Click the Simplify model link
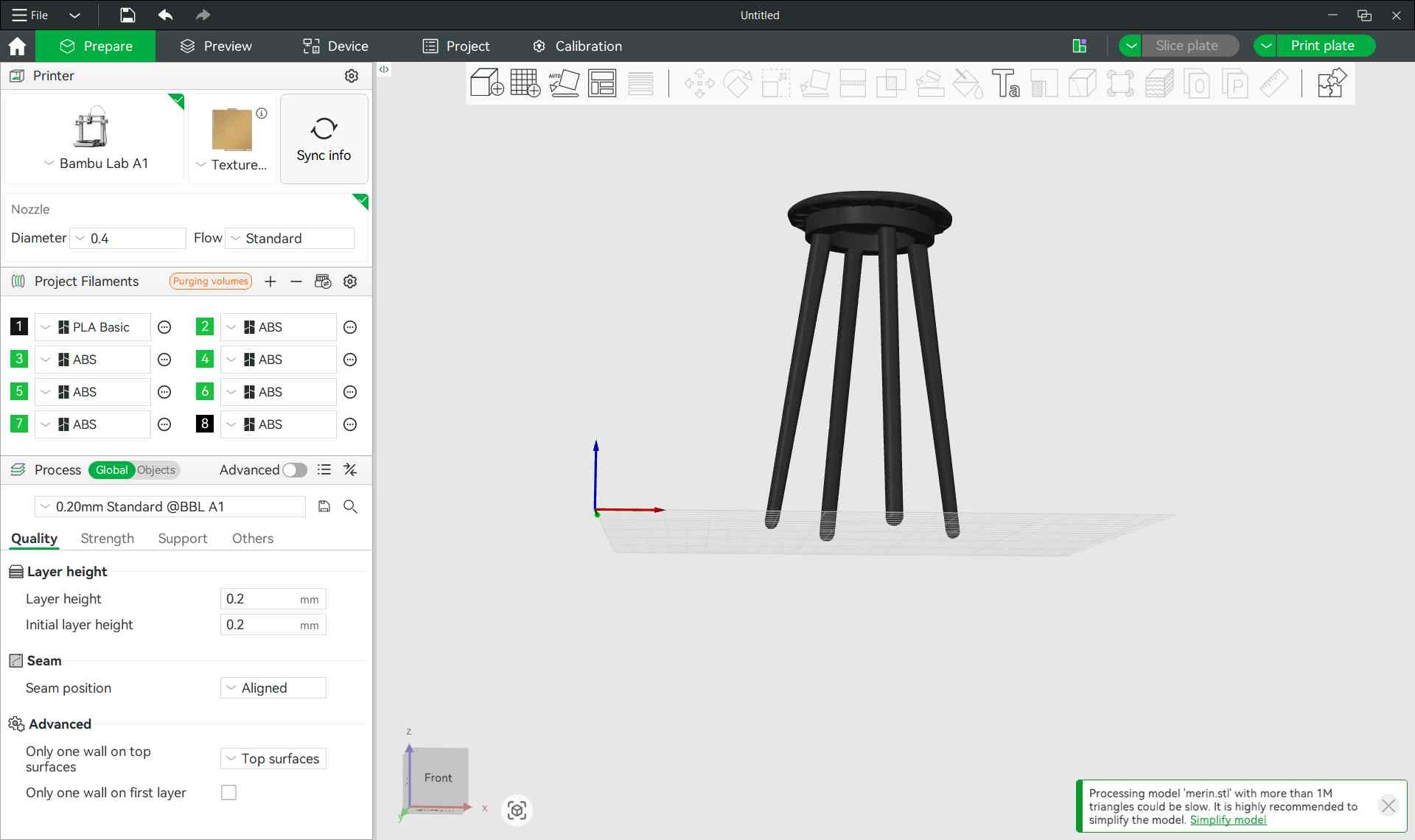This screenshot has height=840, width=1415. [x=1228, y=820]
